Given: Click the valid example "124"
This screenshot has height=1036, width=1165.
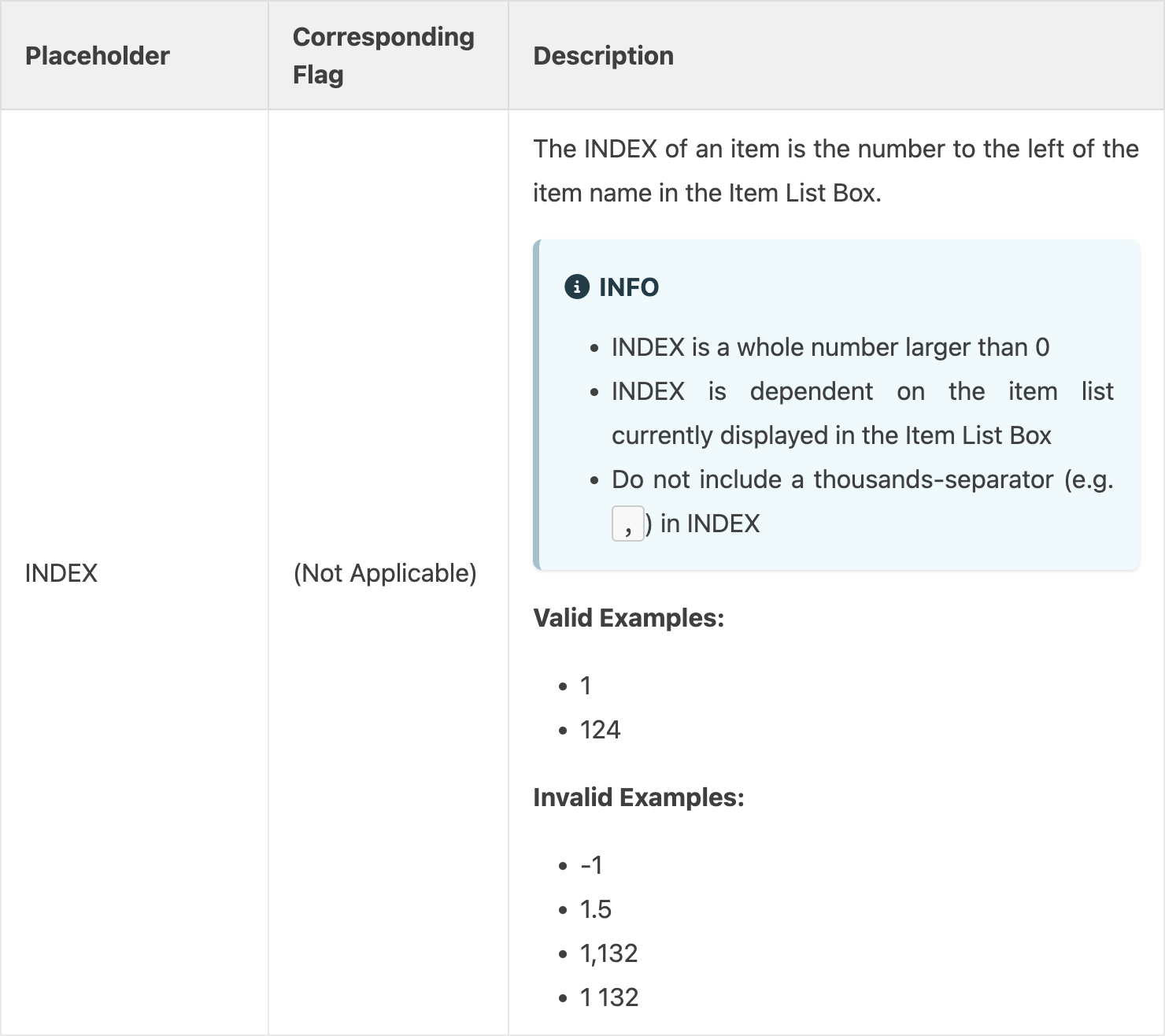Looking at the screenshot, I should pos(600,730).
